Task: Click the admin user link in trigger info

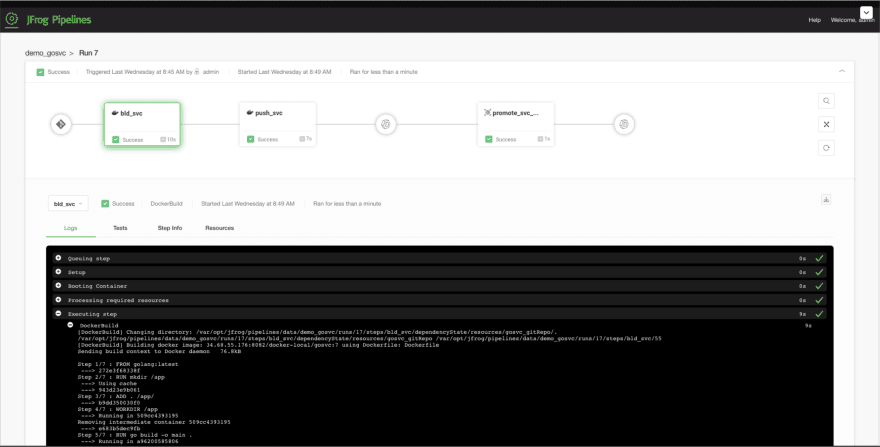Action: point(211,72)
